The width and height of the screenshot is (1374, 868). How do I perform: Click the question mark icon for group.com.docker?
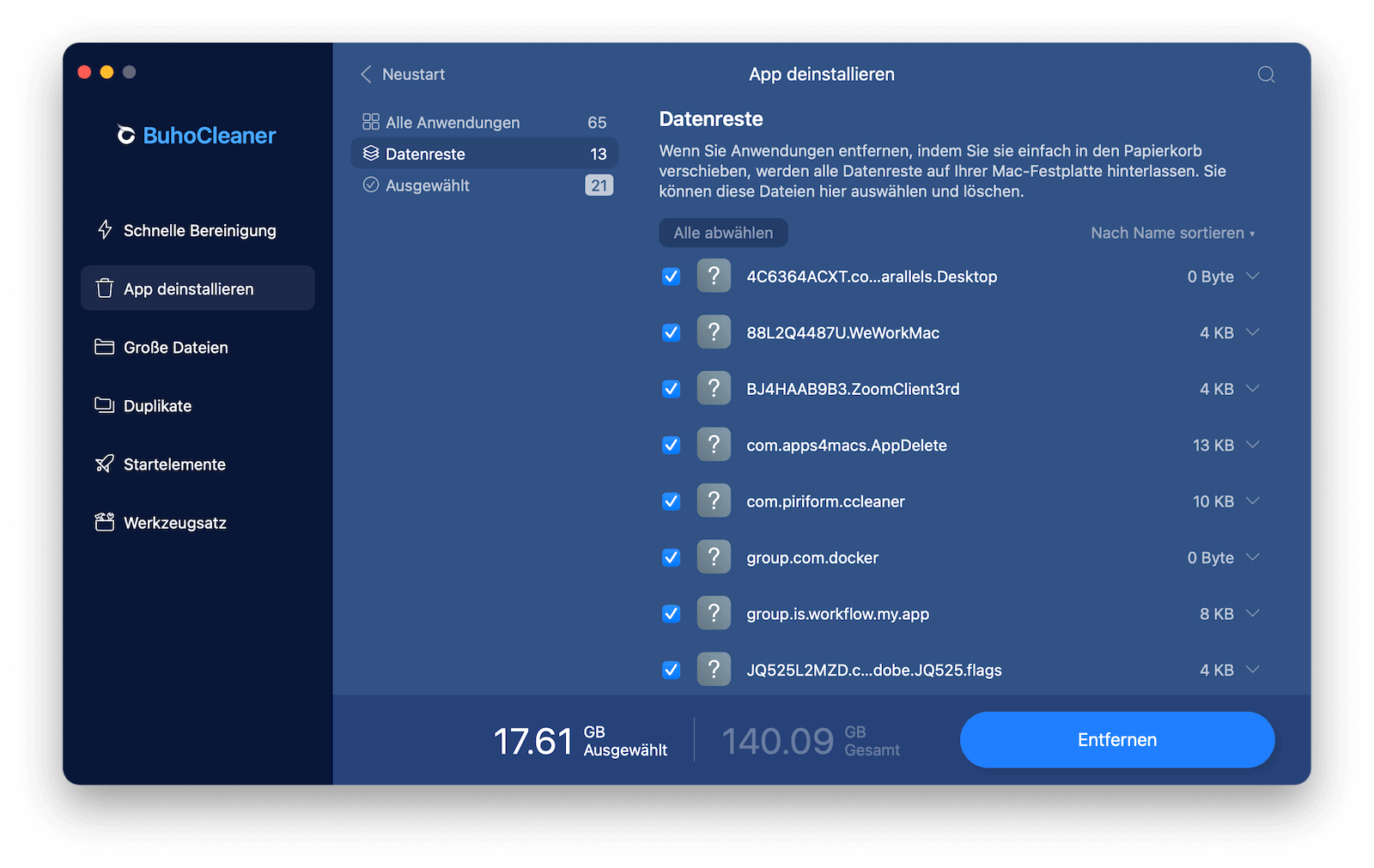pos(714,557)
